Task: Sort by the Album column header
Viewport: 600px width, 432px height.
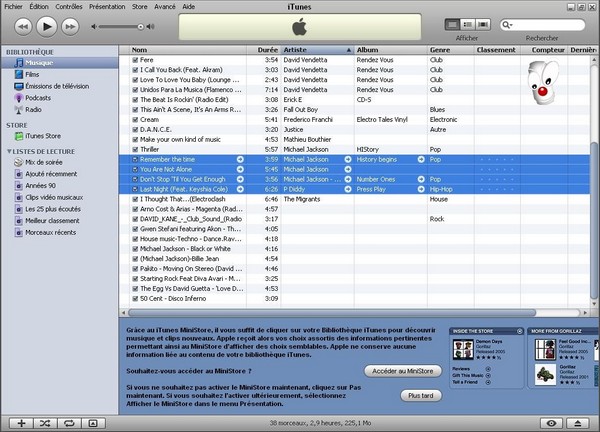Action: (390, 50)
